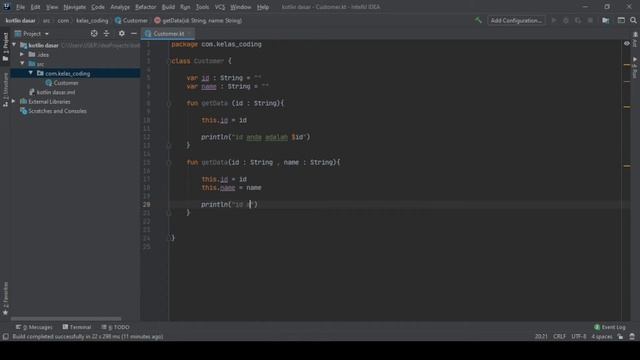Open the Event Log button
Image resolution: width=640 pixels, height=360 pixels.
[610, 327]
